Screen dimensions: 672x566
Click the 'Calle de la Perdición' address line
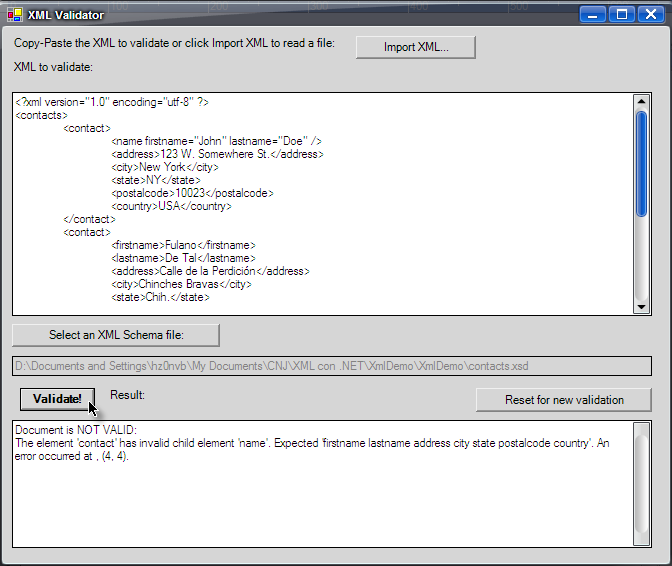(x=210, y=271)
